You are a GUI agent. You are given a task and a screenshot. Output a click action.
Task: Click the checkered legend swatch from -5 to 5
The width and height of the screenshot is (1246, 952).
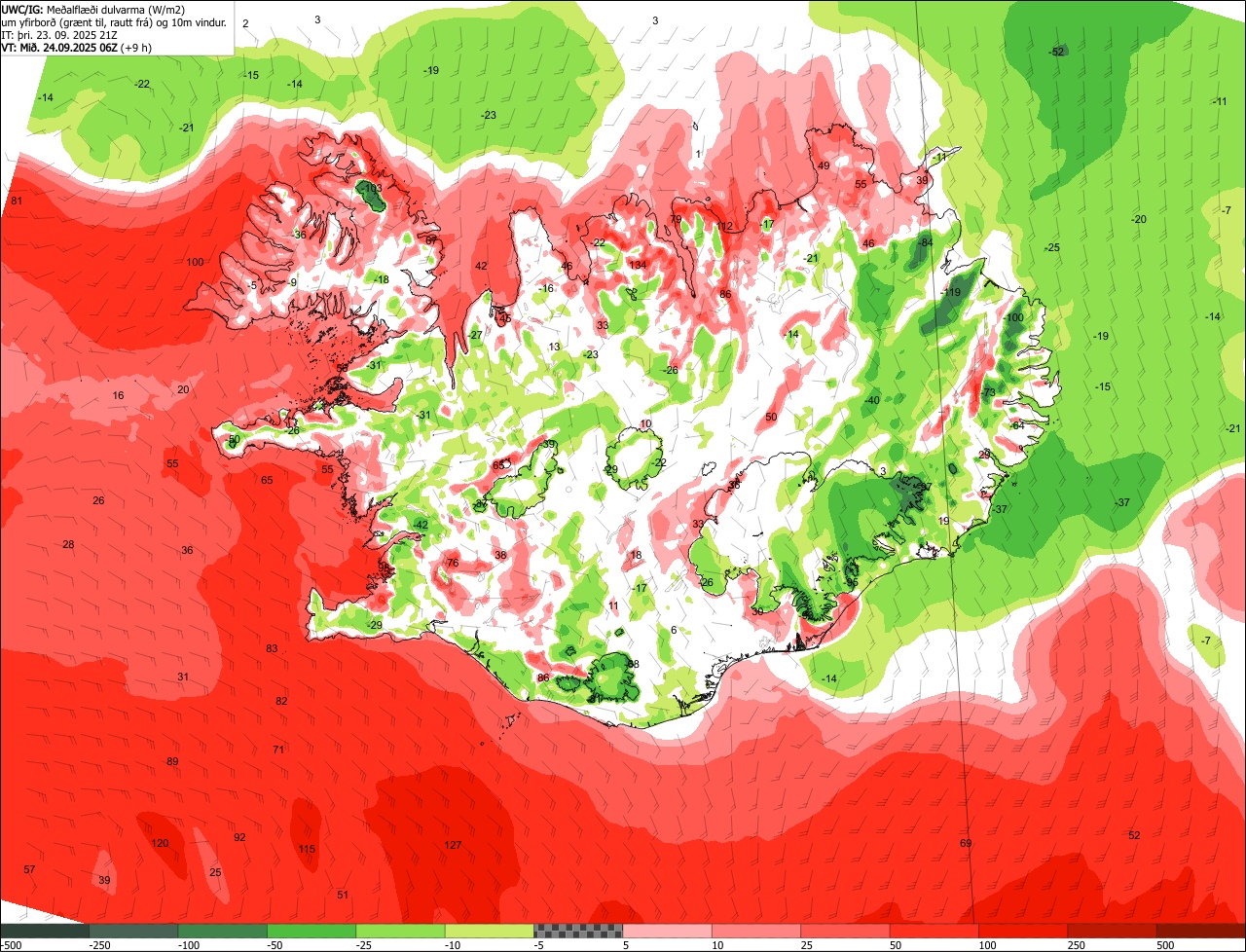[x=578, y=931]
